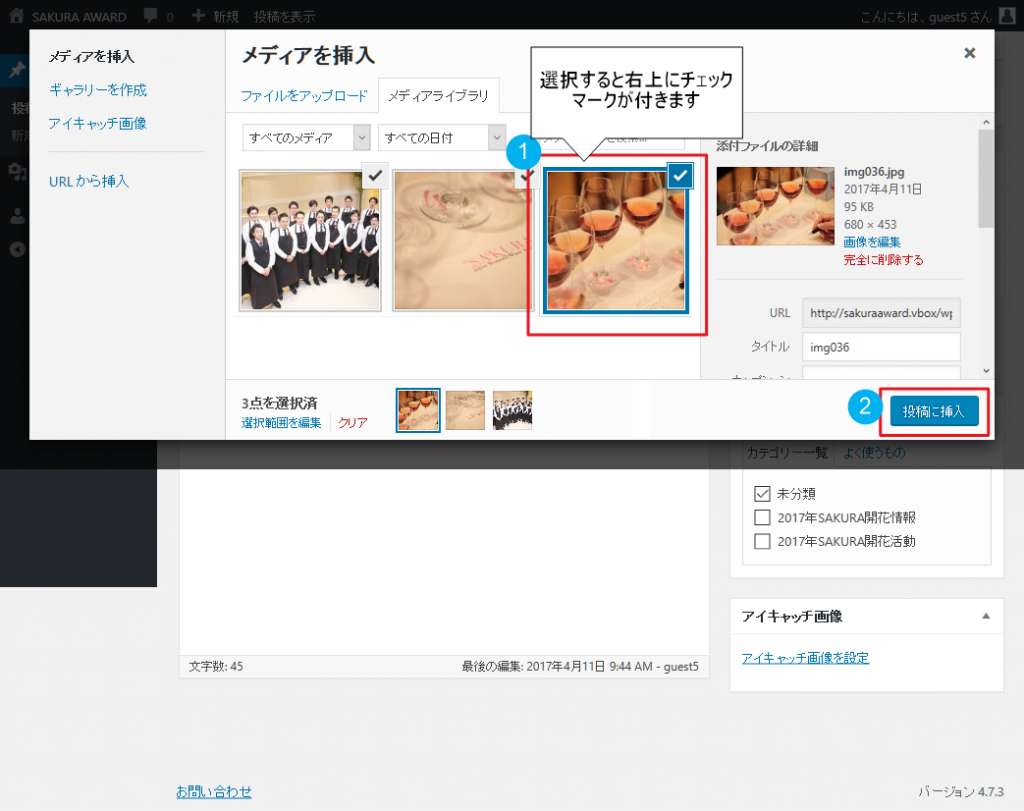The image size is (1024, 811).
Task: Click アイキャッチ画像を設定 link
Action: point(805,658)
